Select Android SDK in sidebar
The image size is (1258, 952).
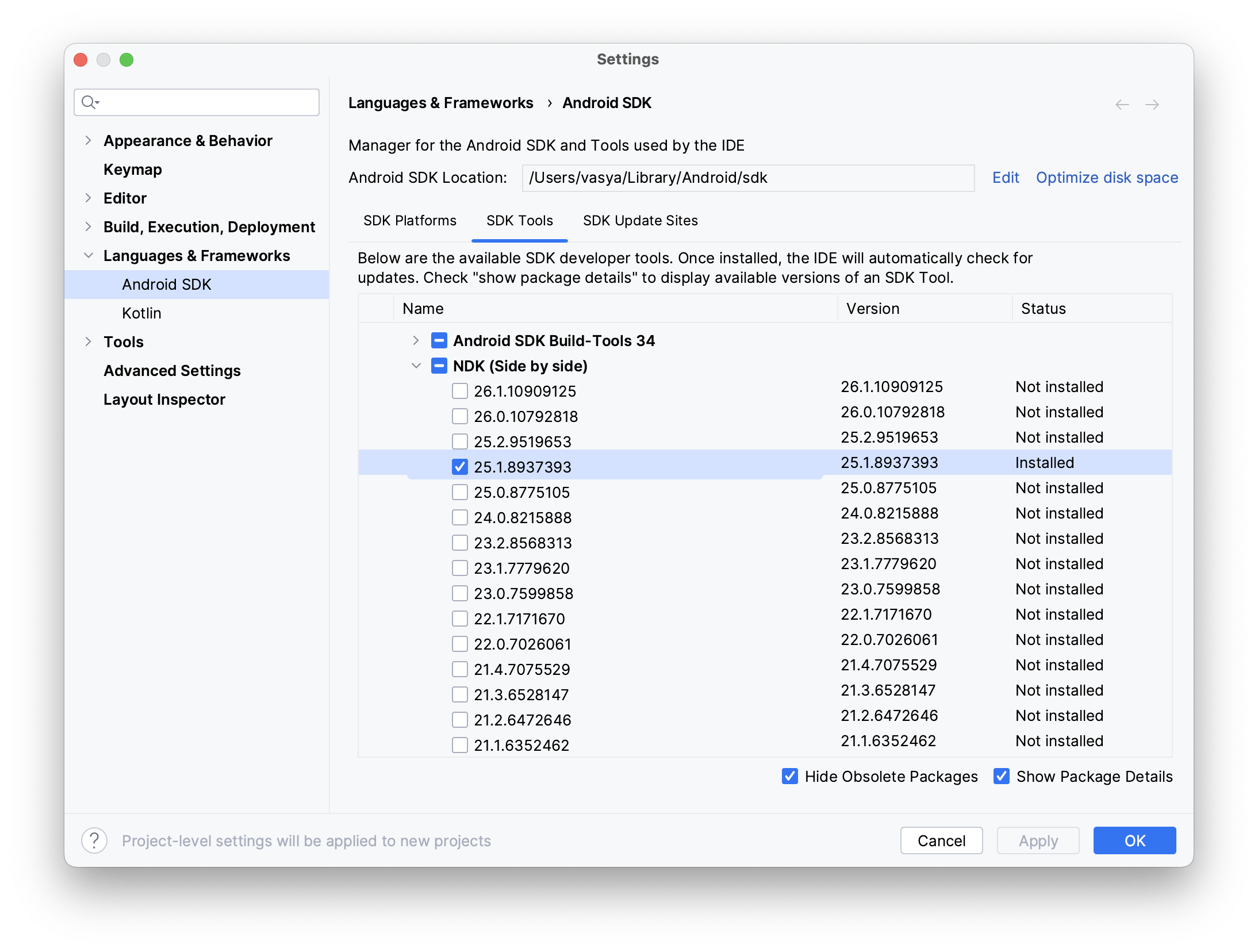click(197, 285)
